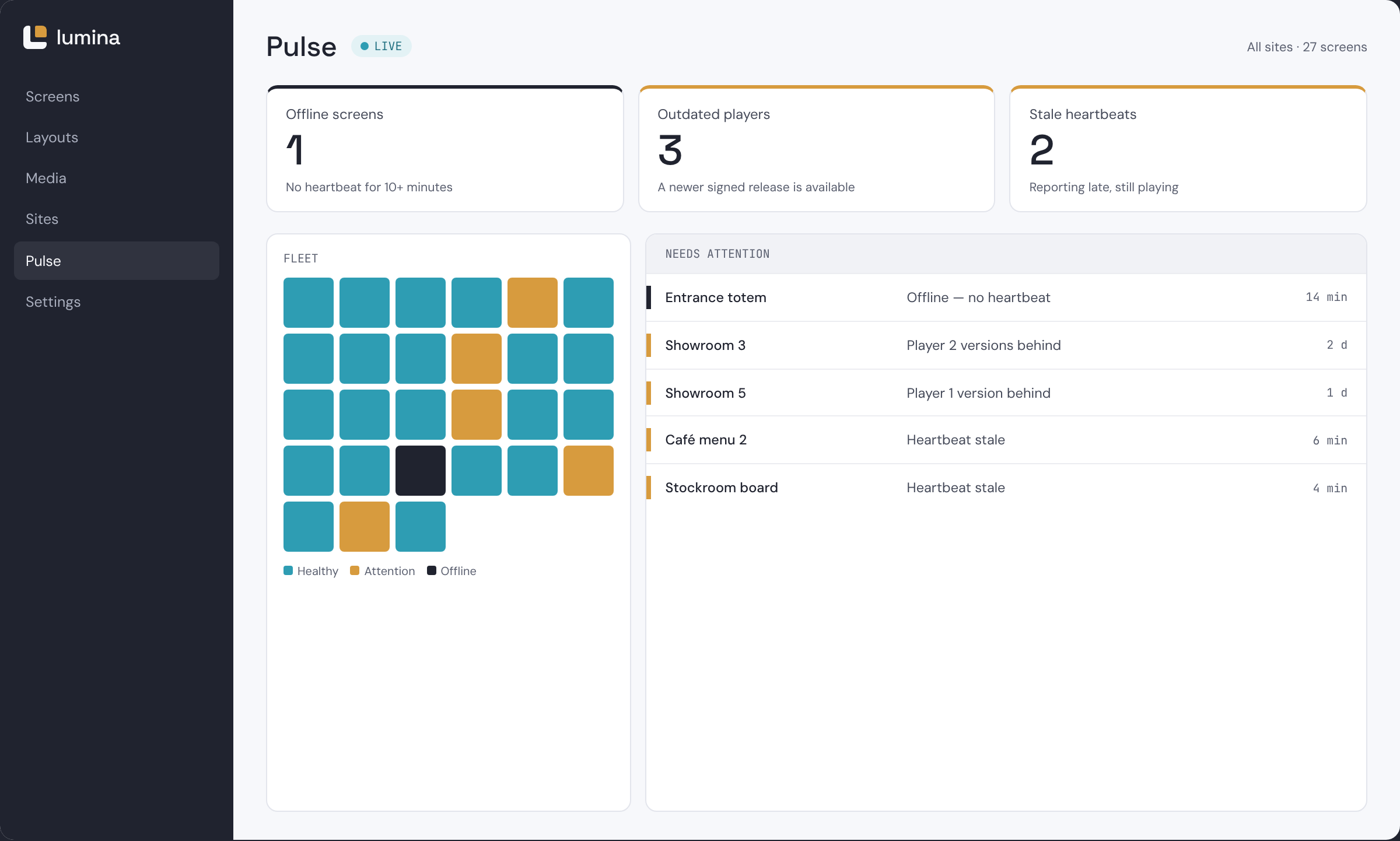Screen dimensions: 1400x841
Task: Open the Offline screens card
Action: click(x=445, y=149)
